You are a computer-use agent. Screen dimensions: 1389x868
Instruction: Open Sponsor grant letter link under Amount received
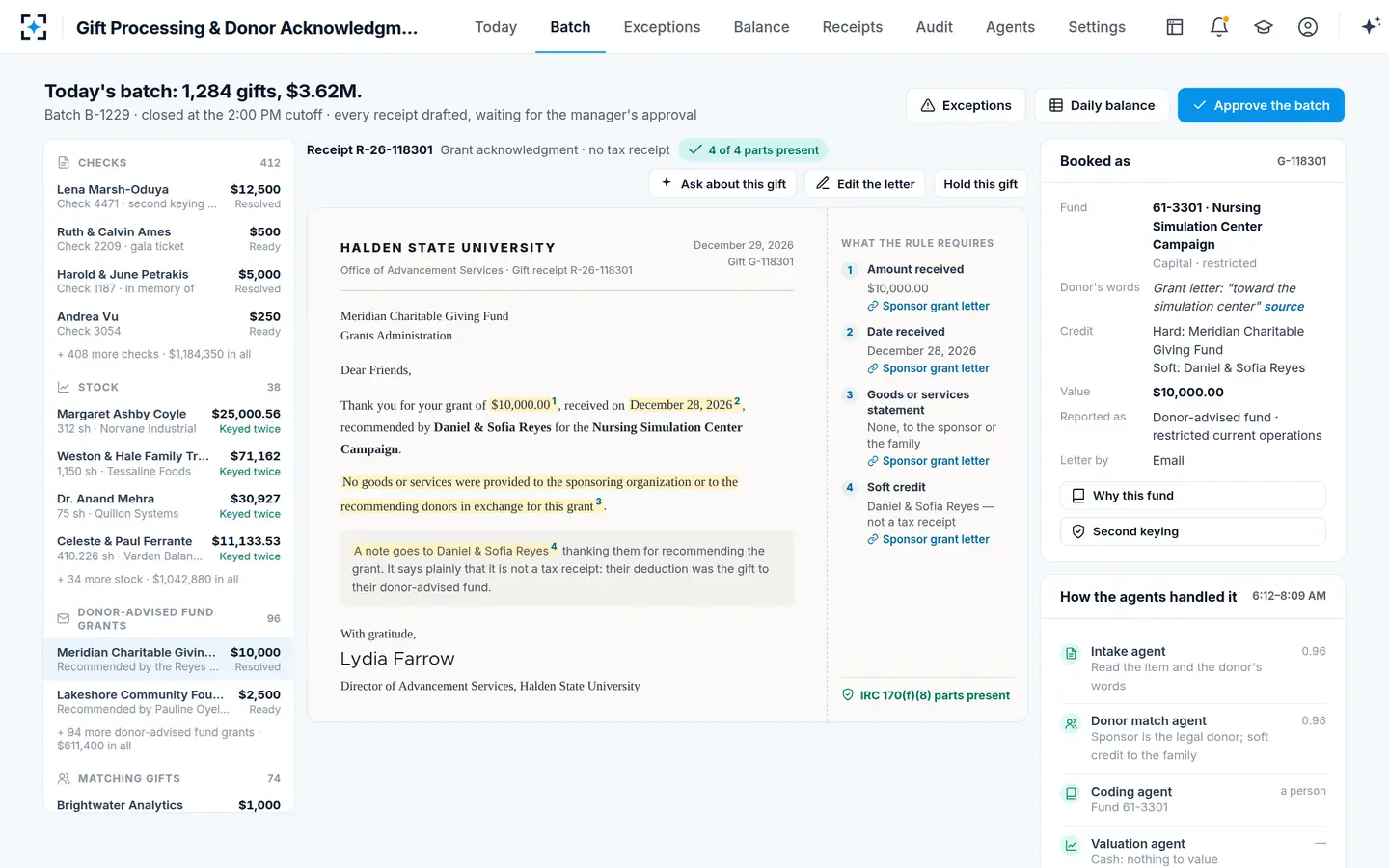[x=928, y=307]
